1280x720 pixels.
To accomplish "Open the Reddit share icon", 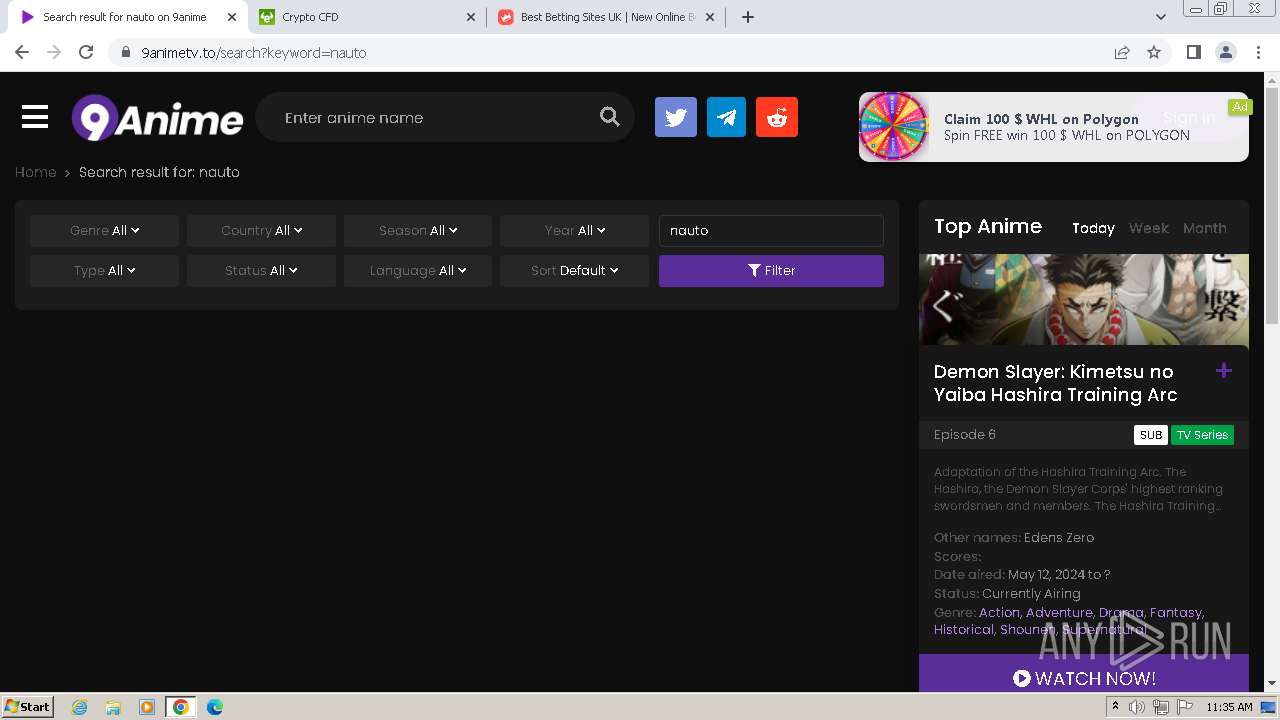I will coord(777,117).
